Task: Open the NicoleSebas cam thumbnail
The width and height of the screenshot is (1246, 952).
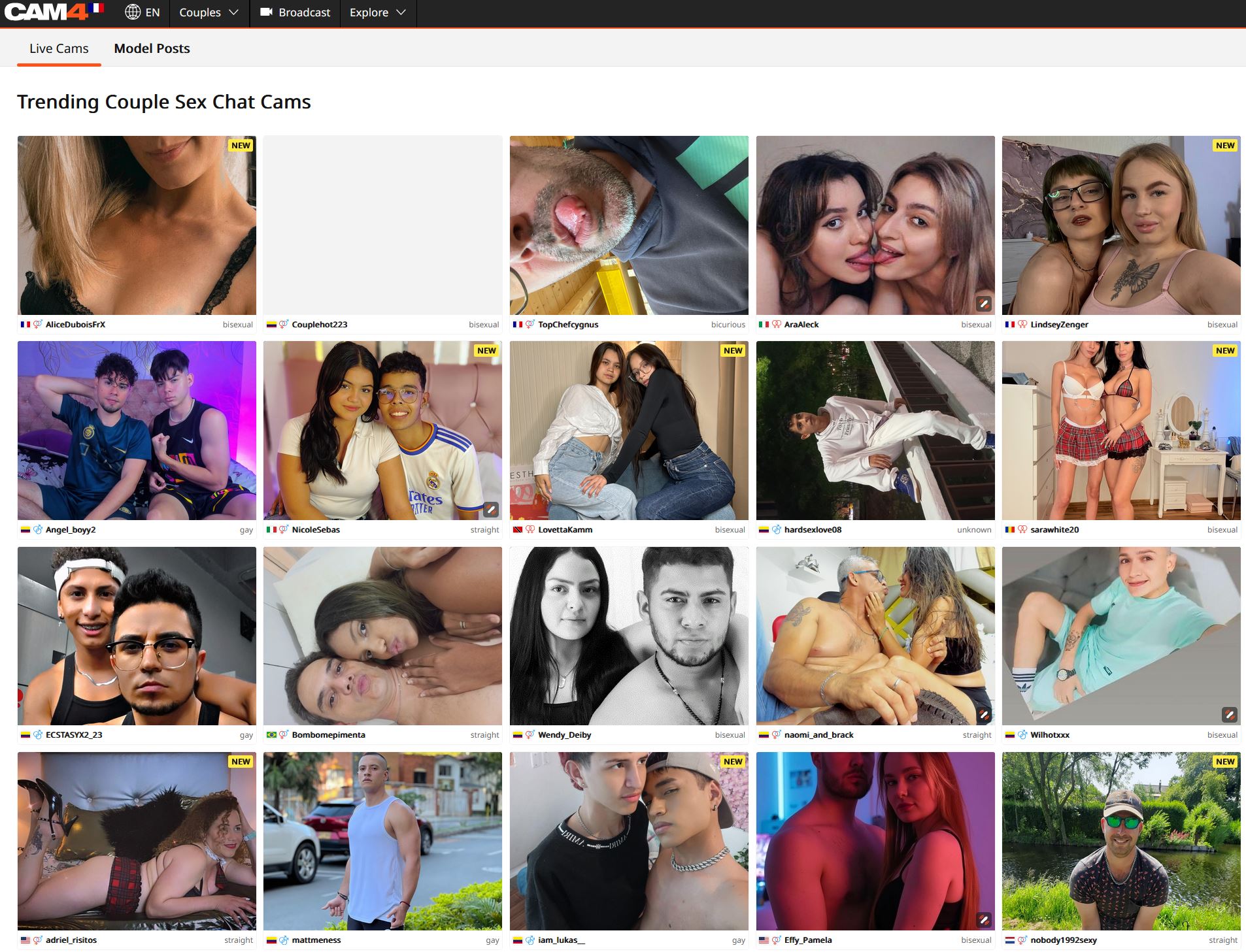Action: pyautogui.click(x=382, y=431)
